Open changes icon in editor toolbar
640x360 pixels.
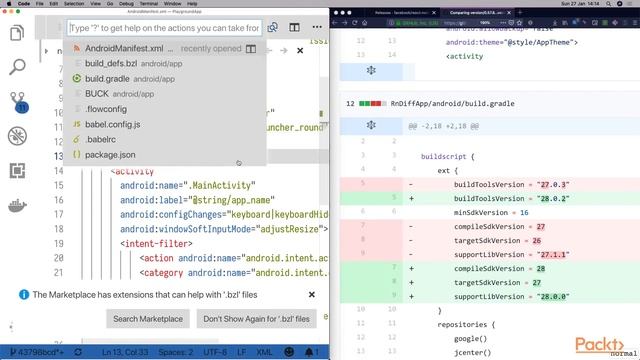pos(273,27)
